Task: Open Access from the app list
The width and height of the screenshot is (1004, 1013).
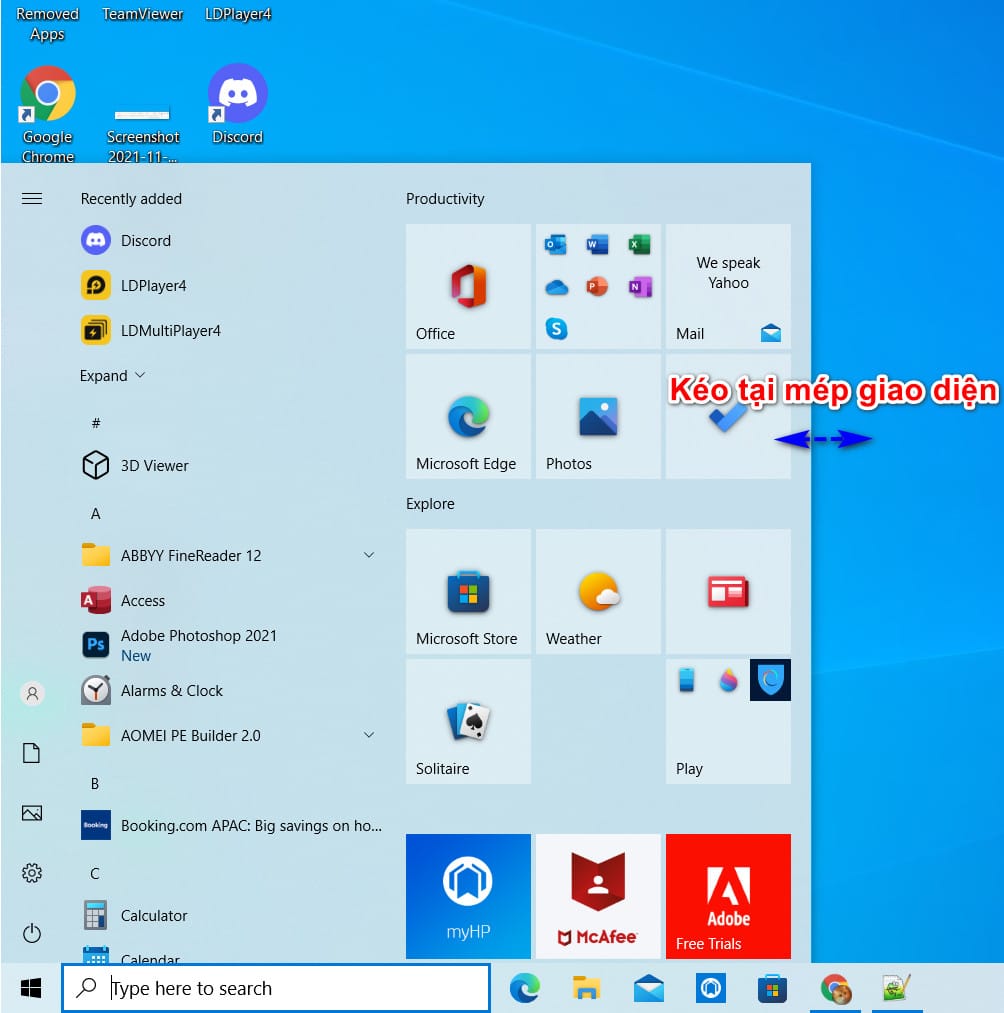Action: click(x=233, y=600)
